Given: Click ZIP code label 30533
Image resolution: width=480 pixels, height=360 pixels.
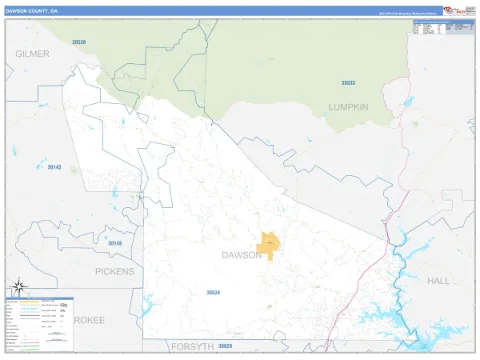Looking at the screenshot, I should (x=348, y=83).
